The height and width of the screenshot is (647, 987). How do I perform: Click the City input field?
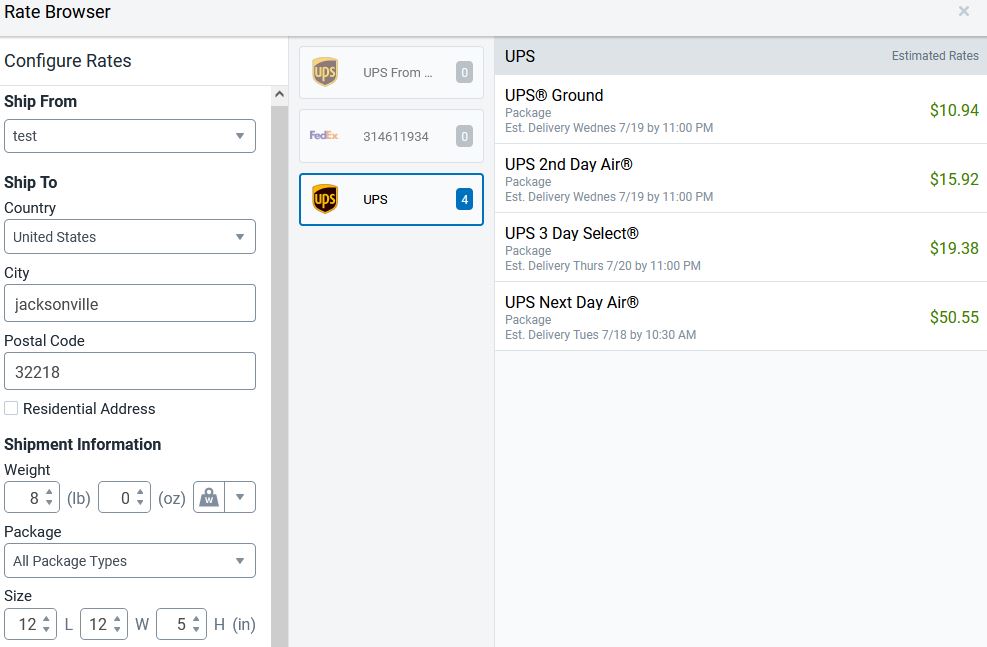click(130, 304)
